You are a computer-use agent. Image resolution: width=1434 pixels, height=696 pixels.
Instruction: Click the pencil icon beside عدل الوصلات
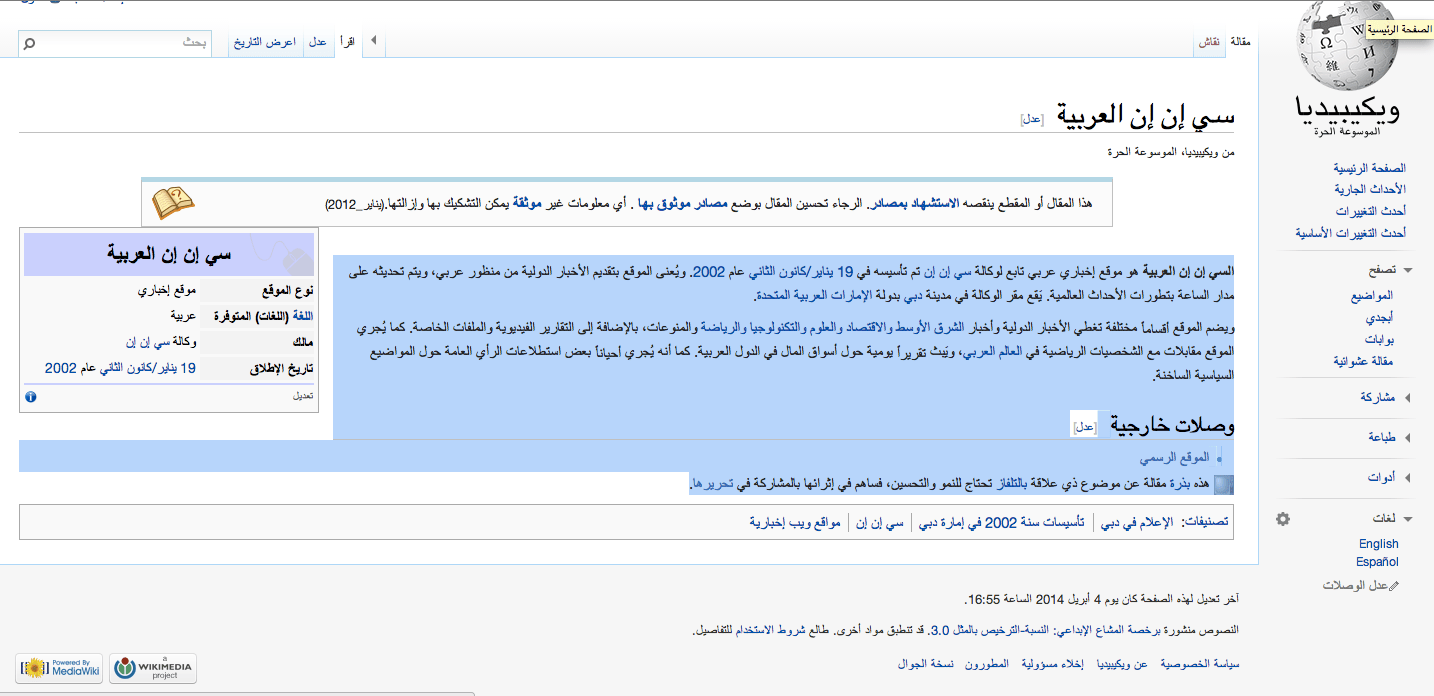point(1394,585)
